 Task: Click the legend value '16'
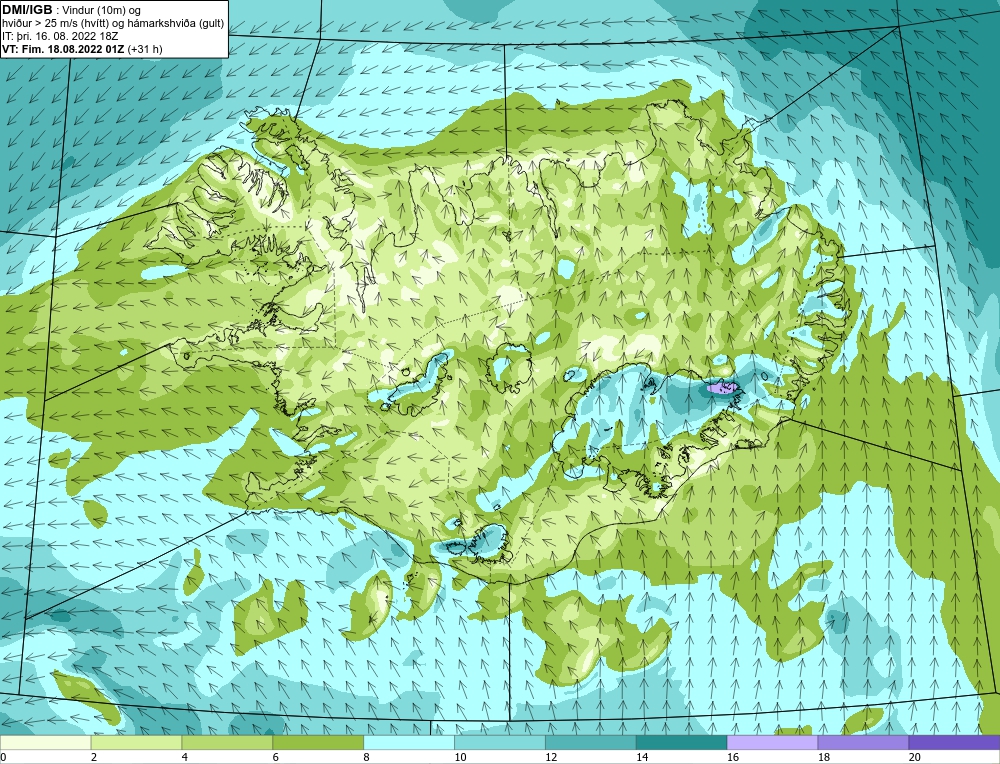click(x=733, y=757)
